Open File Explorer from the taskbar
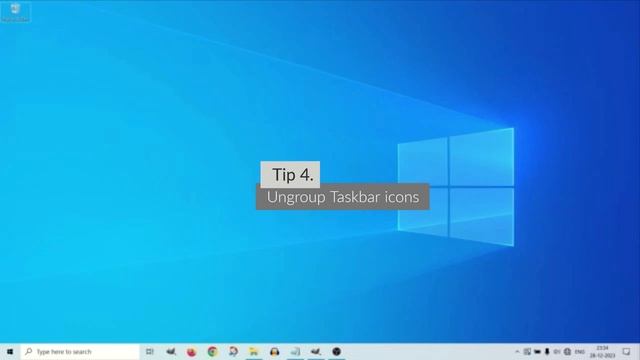640x360 pixels. pyautogui.click(x=254, y=351)
